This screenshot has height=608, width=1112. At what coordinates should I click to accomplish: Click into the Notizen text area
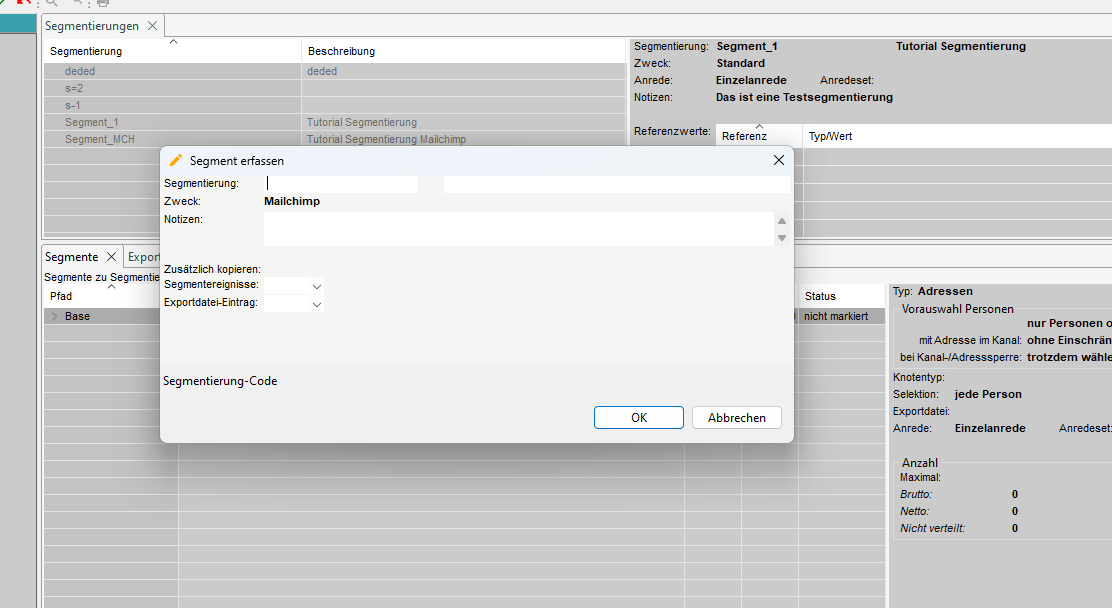517,229
